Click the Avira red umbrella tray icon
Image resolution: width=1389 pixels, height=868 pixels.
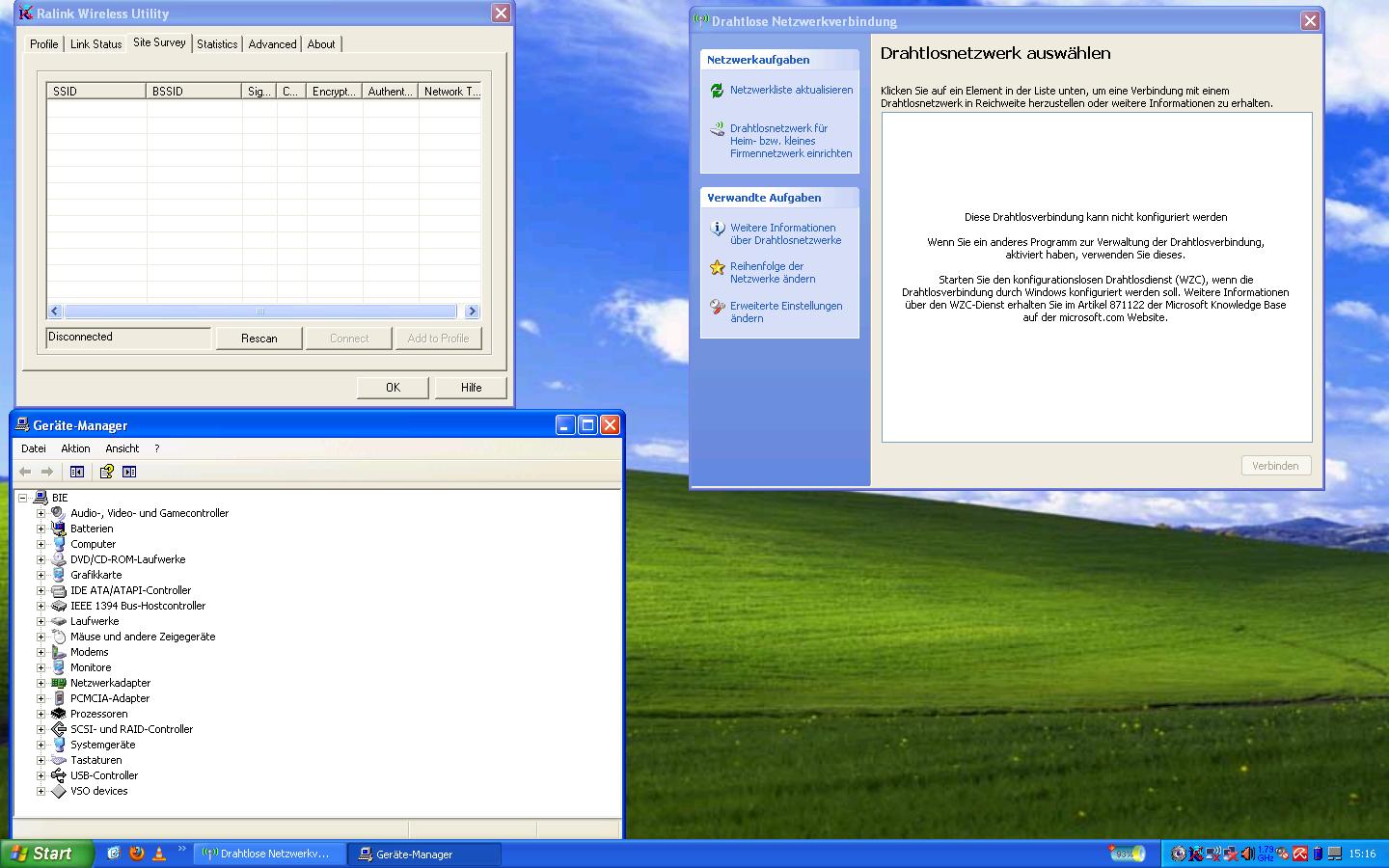coord(1299,854)
